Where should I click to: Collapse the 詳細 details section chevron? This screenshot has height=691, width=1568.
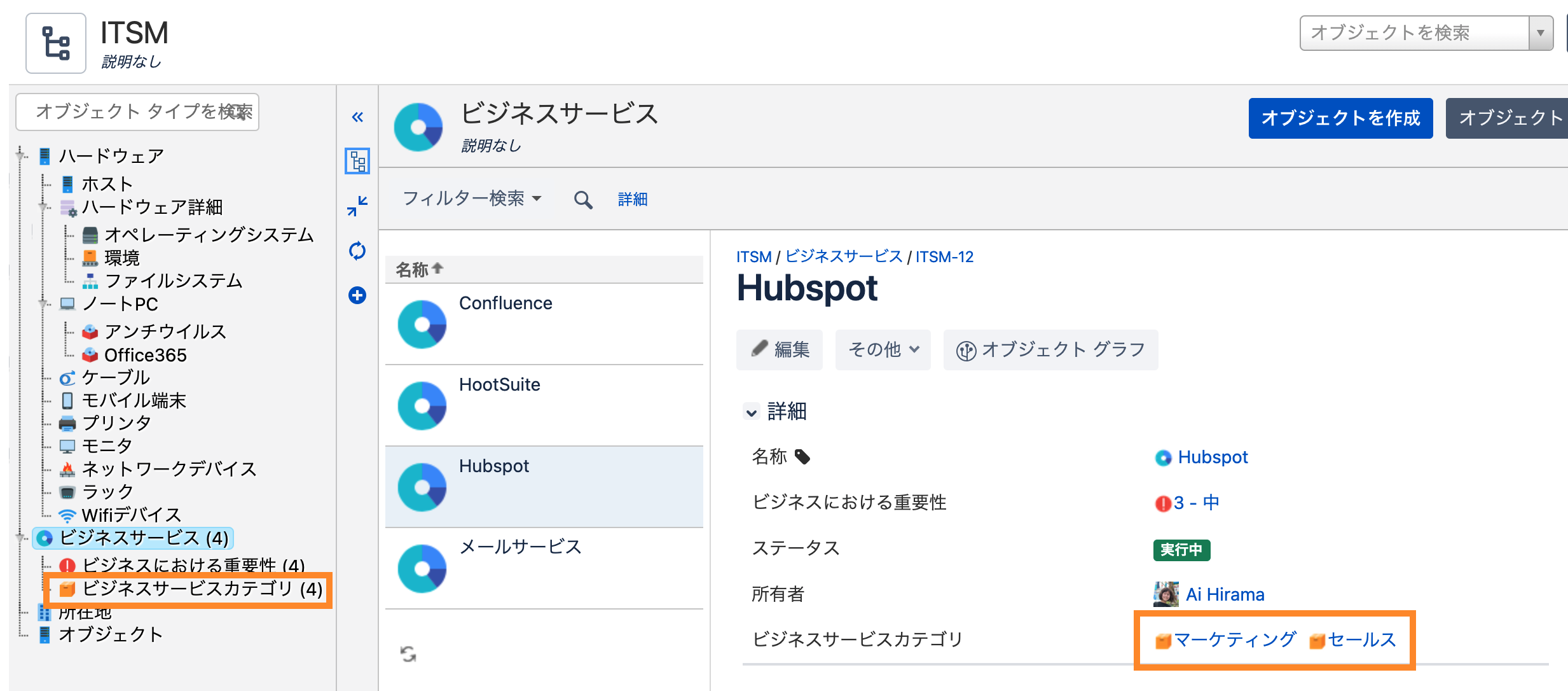pyautogui.click(x=752, y=412)
